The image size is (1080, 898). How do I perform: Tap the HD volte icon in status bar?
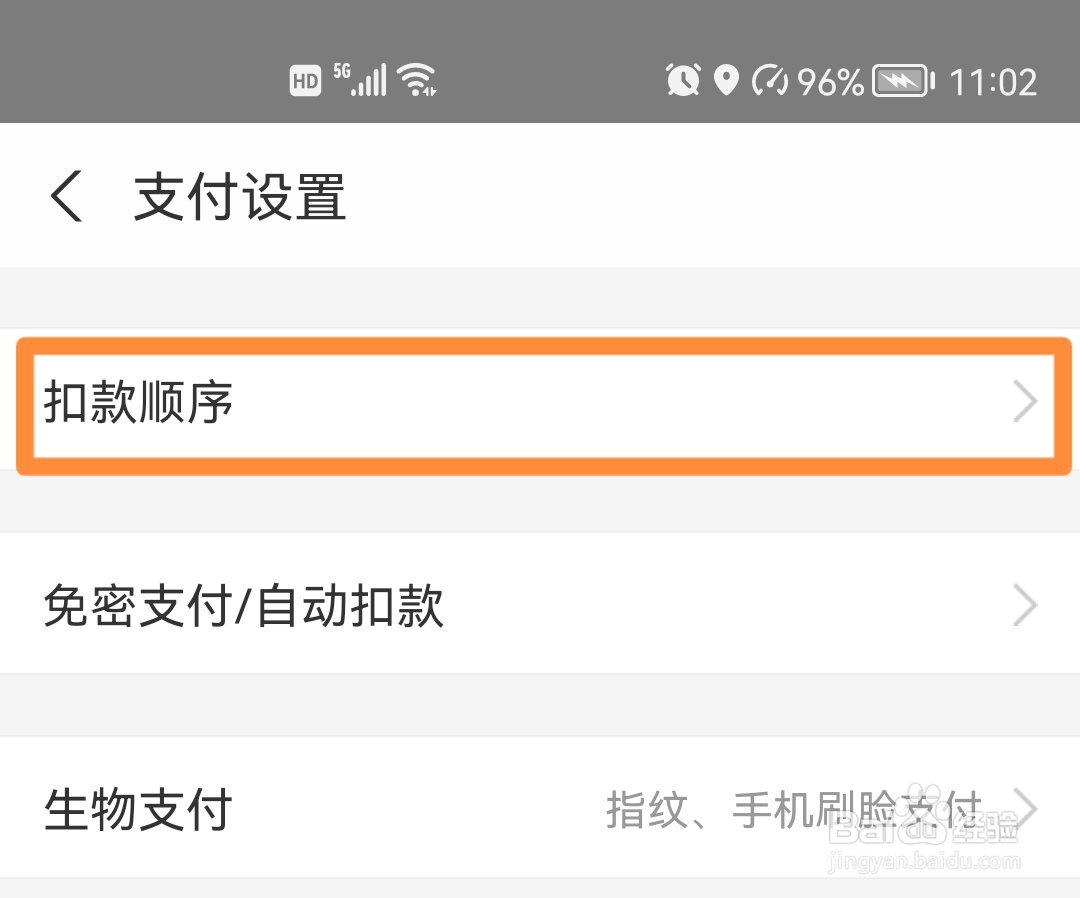coord(305,78)
